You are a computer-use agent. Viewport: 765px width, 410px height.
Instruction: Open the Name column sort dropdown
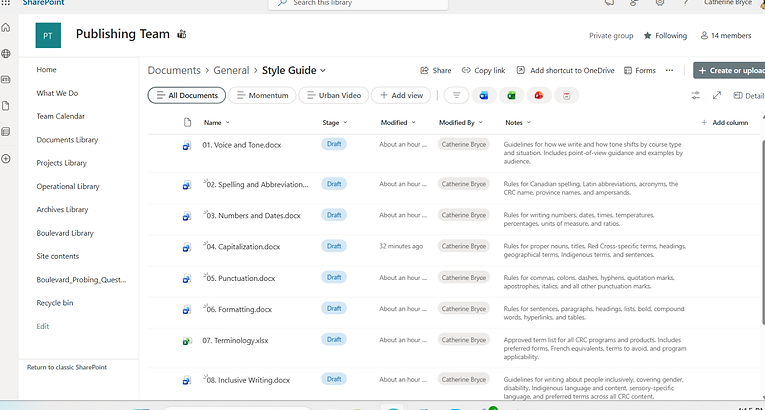coord(227,123)
